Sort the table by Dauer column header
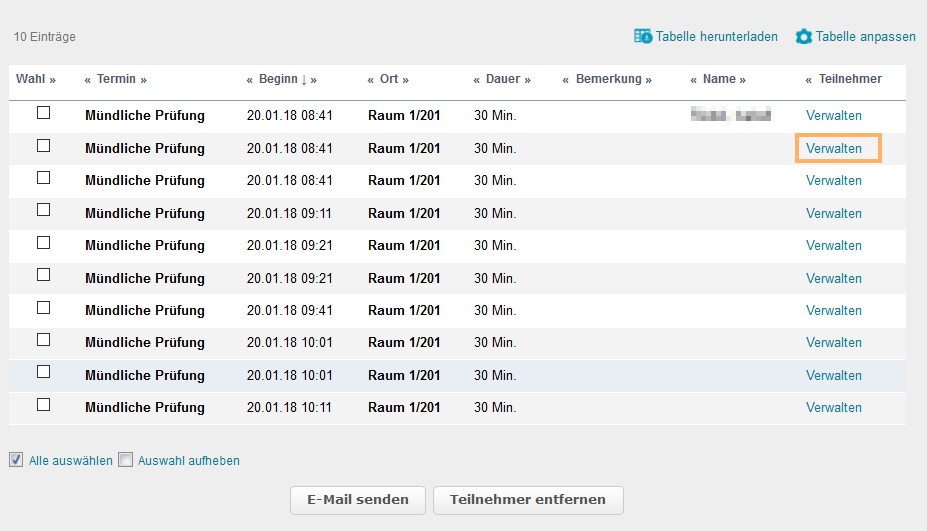This screenshot has height=531, width=927. click(504, 79)
